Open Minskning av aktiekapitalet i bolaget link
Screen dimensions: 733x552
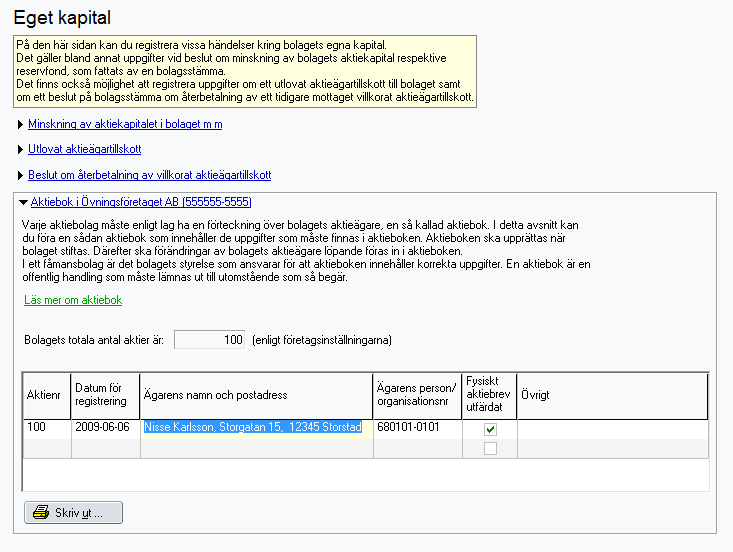click(x=125, y=124)
